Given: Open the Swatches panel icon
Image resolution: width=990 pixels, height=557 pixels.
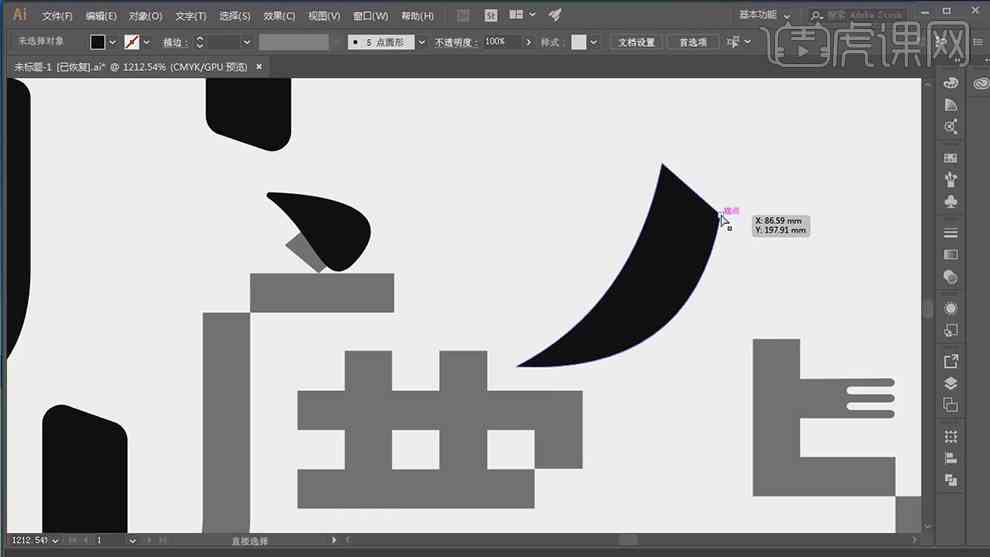Looking at the screenshot, I should [950, 158].
